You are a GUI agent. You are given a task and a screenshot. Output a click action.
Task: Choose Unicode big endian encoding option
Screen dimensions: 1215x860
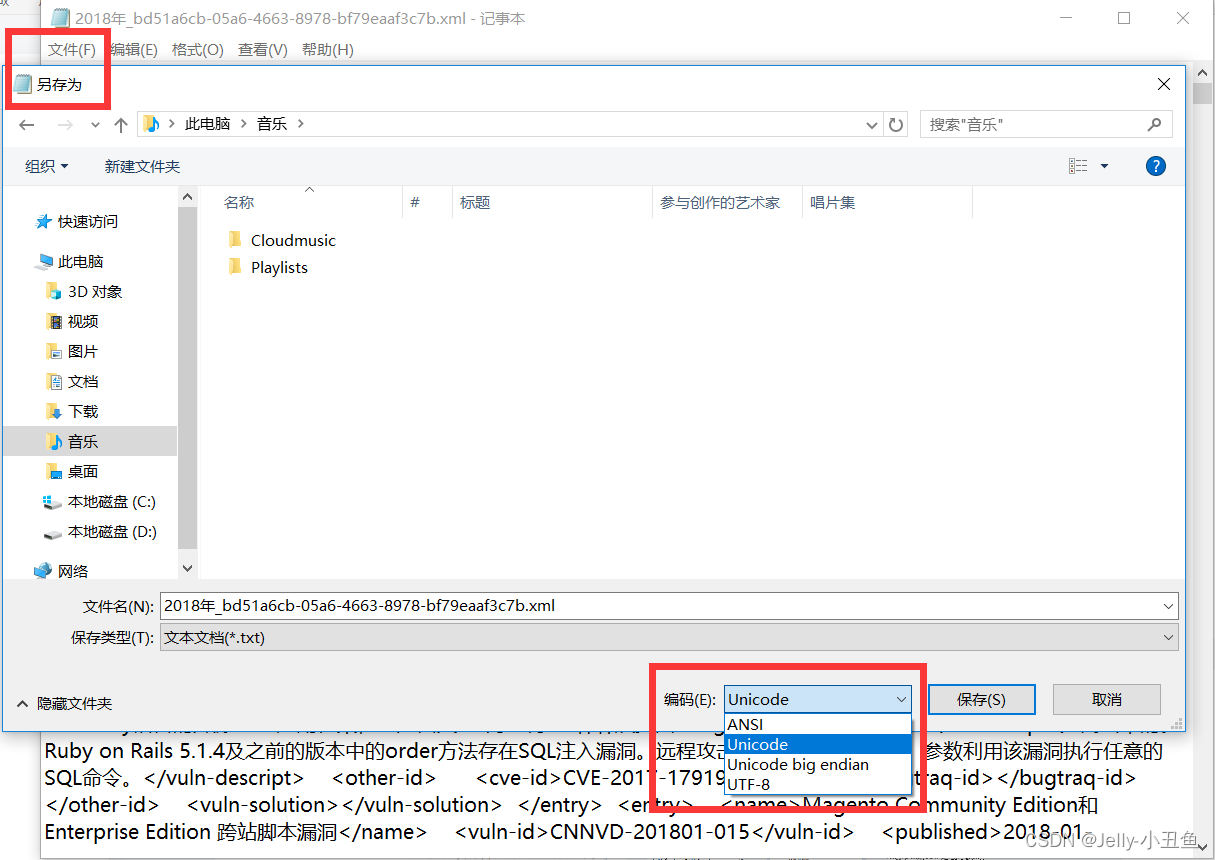818,764
